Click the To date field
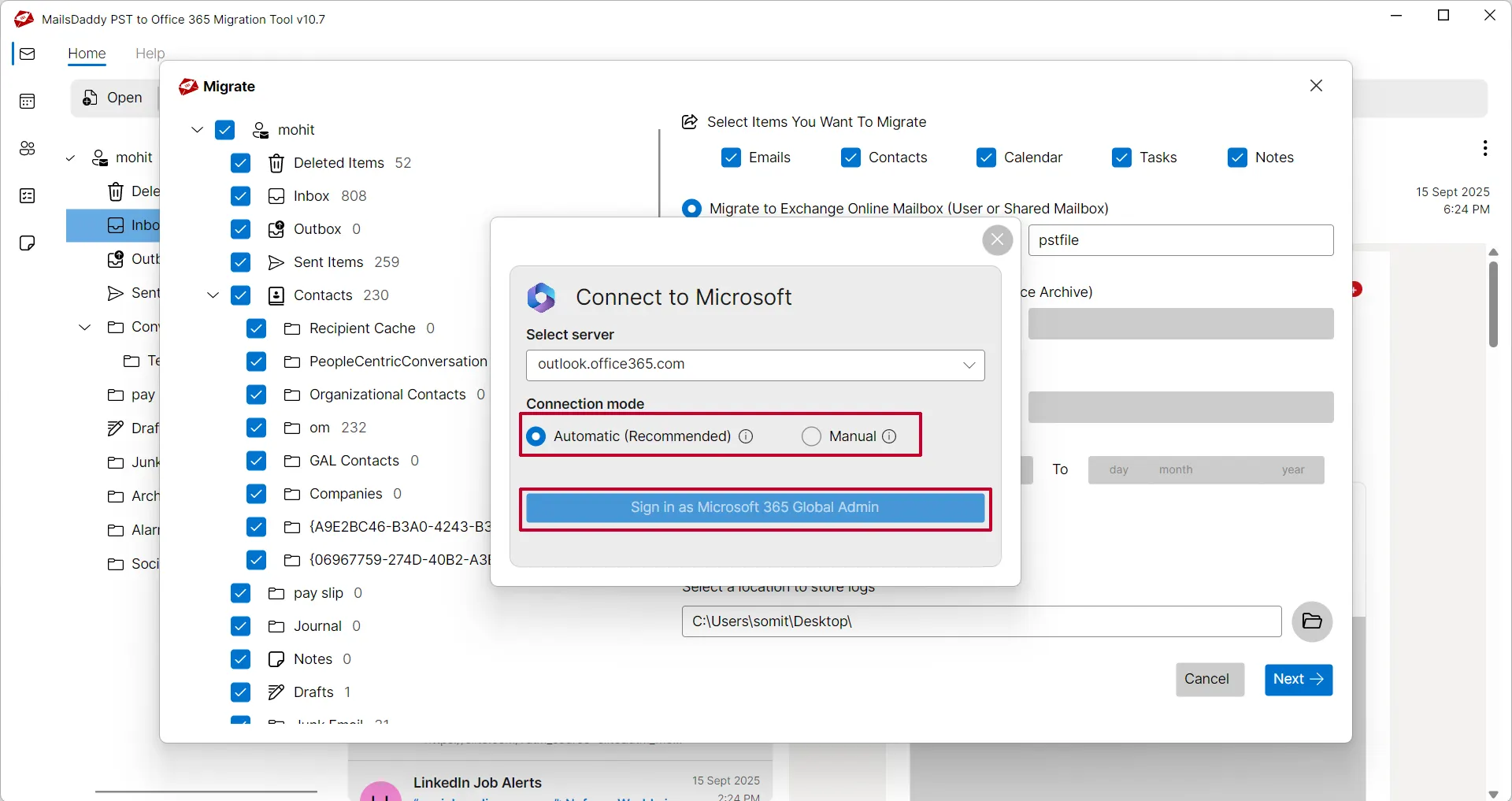This screenshot has width=1512, height=801. pyautogui.click(x=1206, y=470)
